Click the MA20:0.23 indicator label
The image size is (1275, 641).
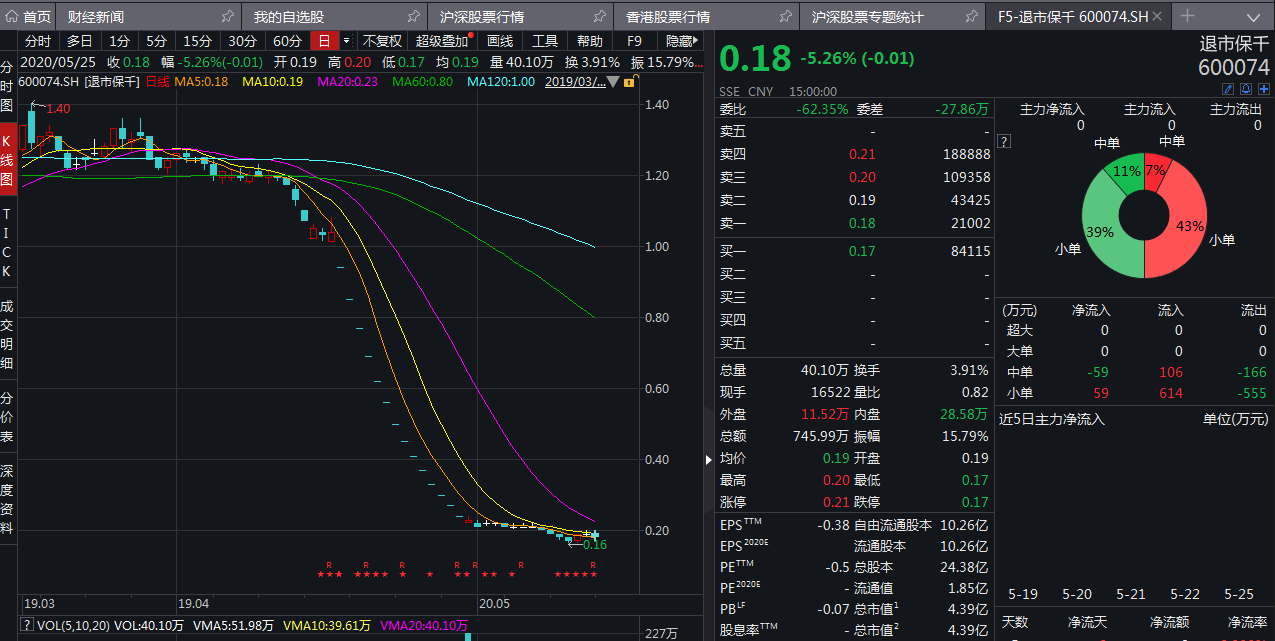tap(347, 82)
